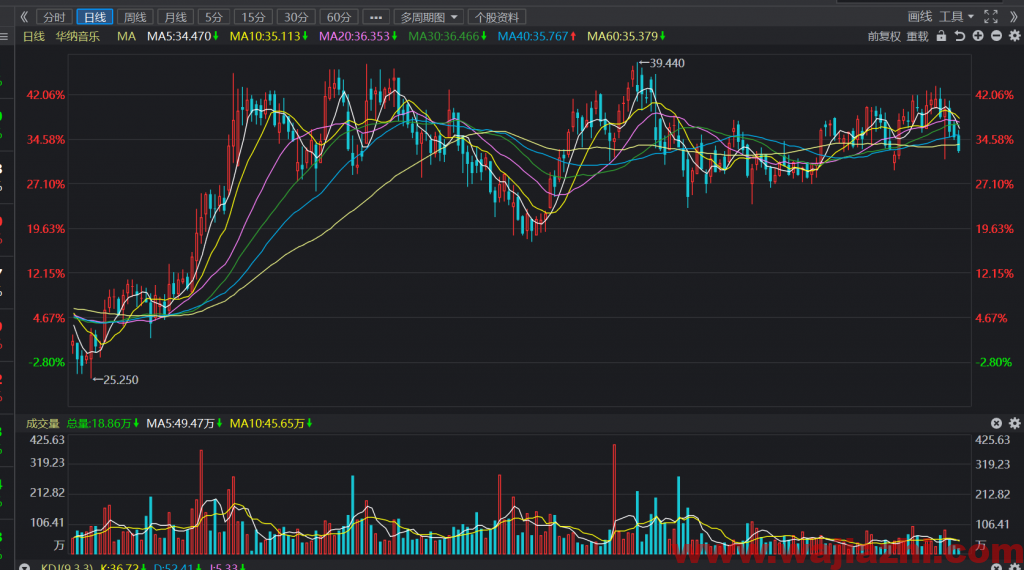Click the MA10:35.113 value
This screenshot has width=1024, height=570.
(268, 37)
